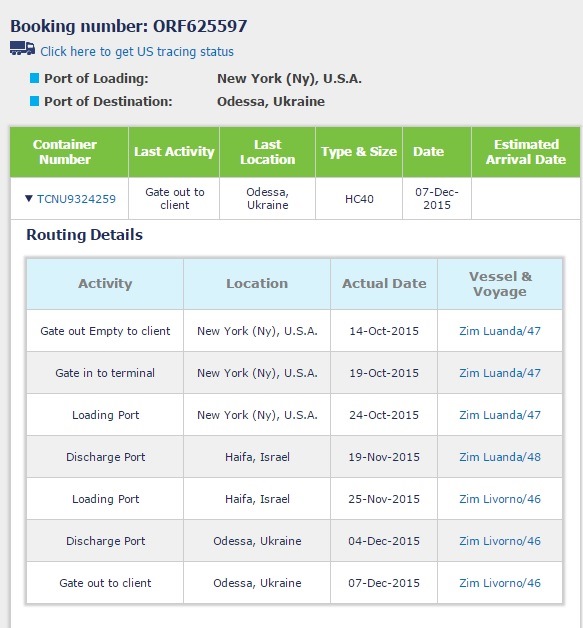This screenshot has height=628, width=583.
Task: Collapse the TCNU9324259 container row triangle
Action: point(28,199)
